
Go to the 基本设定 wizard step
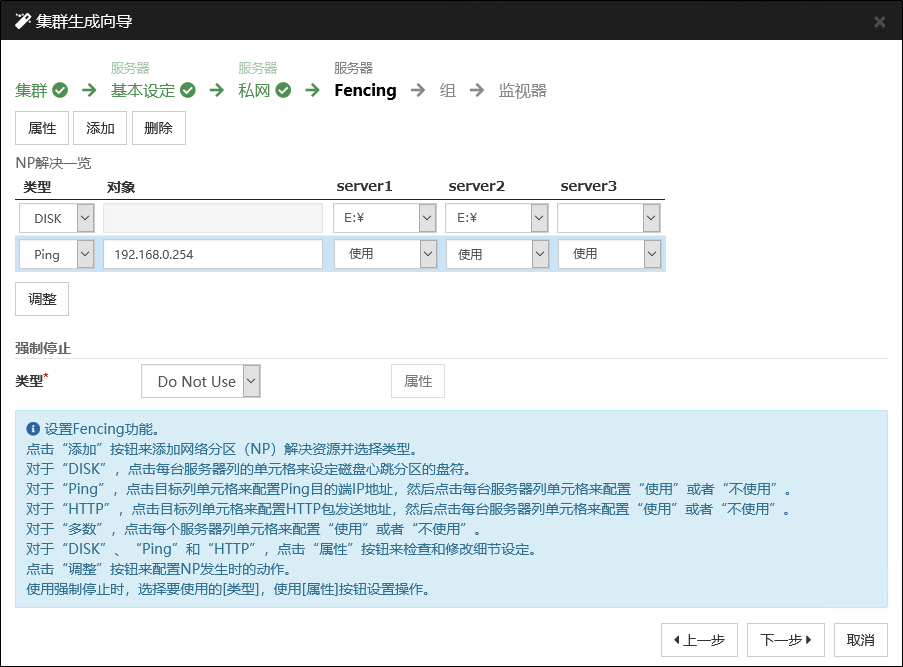(x=142, y=91)
